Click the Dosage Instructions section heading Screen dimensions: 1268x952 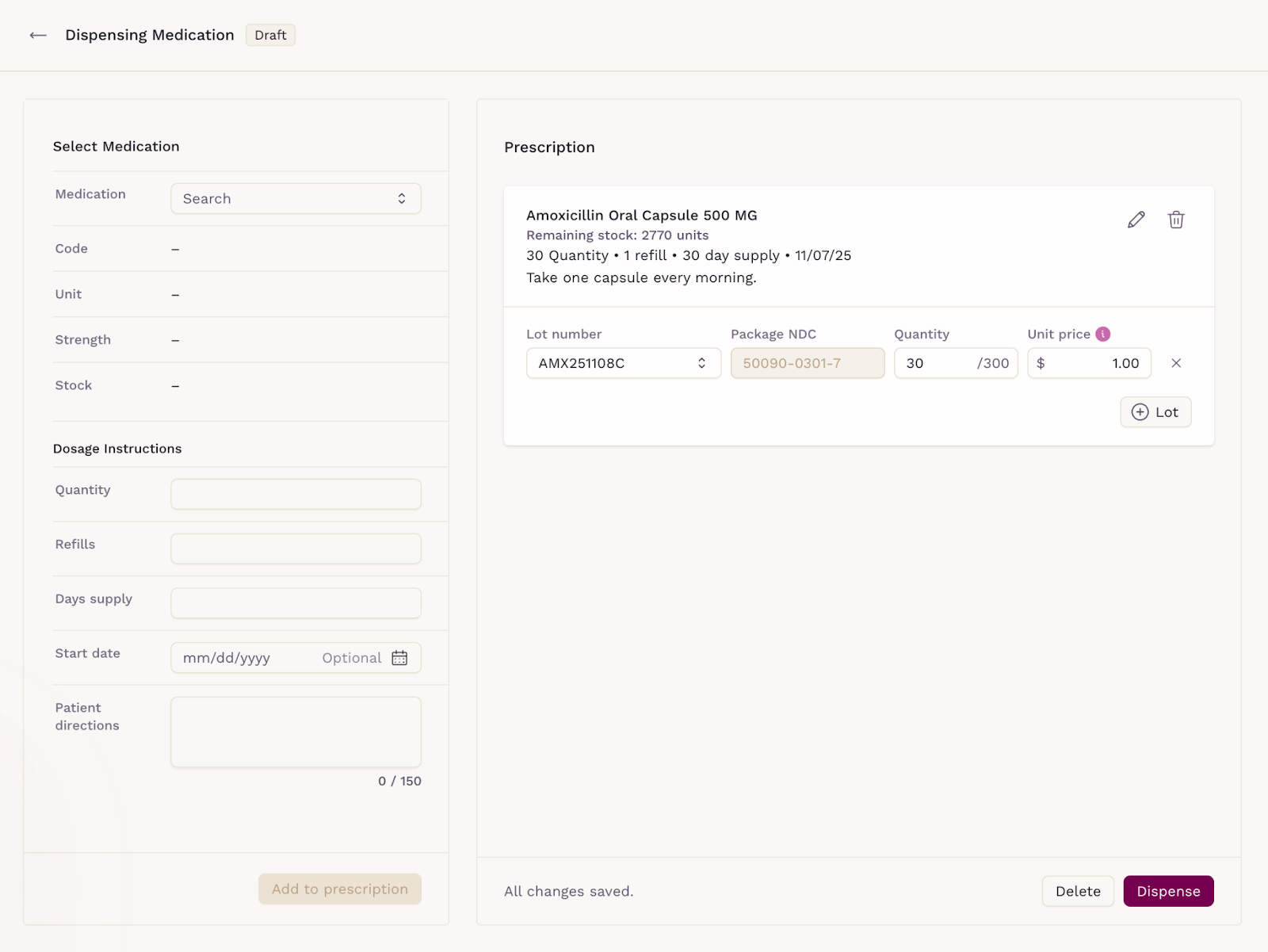[117, 449]
